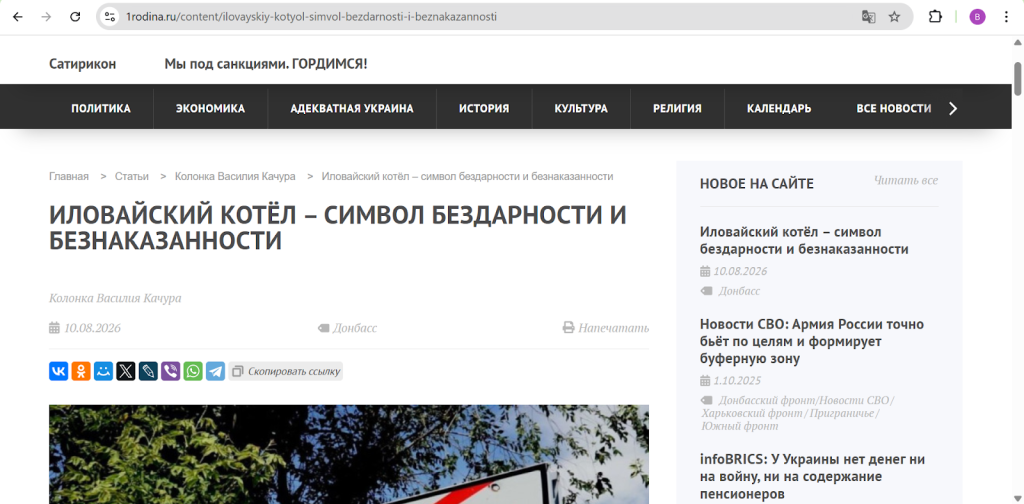This screenshot has width=1024, height=504.
Task: Click the page vertical scrollbar
Action: (x=1017, y=75)
